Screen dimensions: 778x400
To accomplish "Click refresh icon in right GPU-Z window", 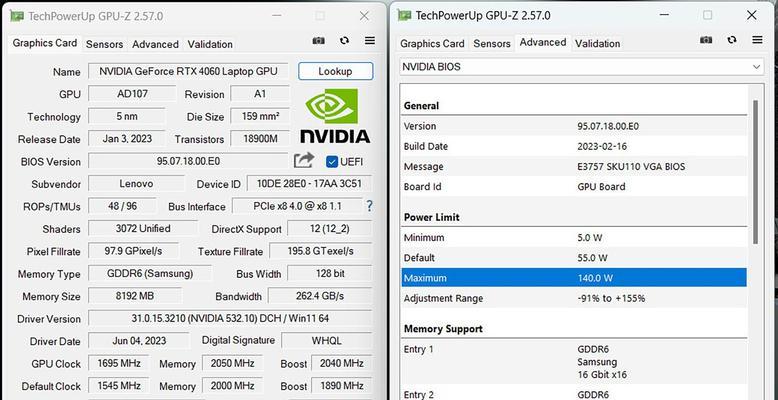I will [x=732, y=40].
